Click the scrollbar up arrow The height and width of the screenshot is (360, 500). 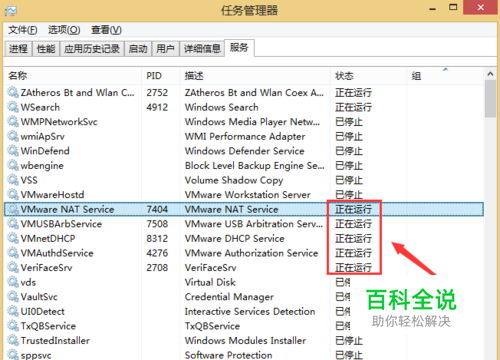point(490,74)
